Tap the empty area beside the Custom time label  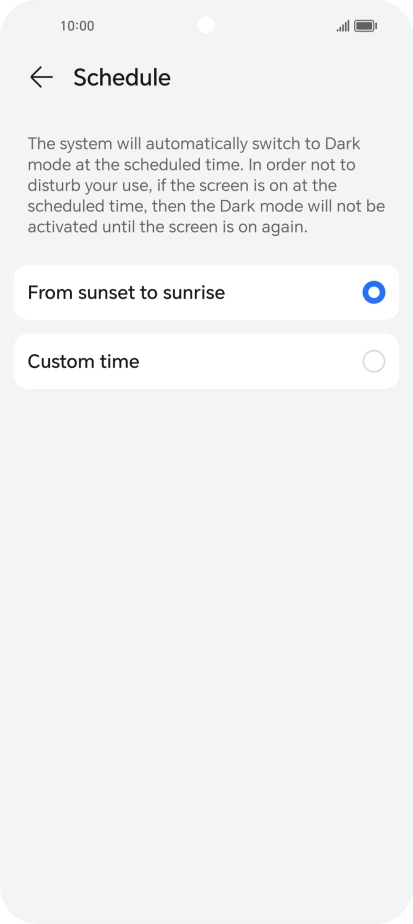point(250,361)
